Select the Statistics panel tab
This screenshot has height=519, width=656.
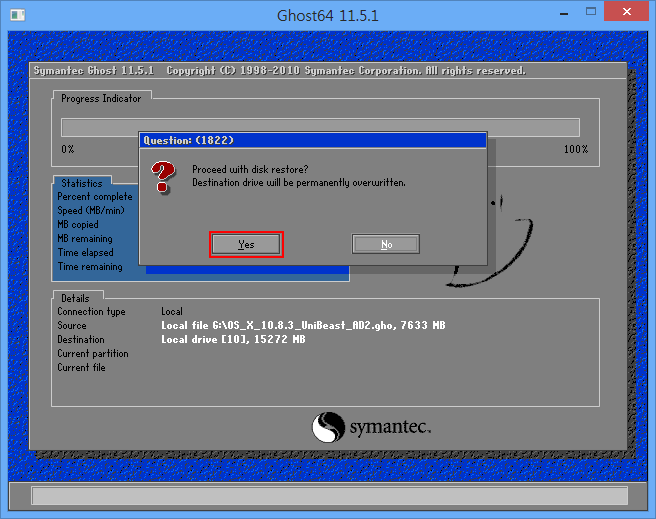click(82, 183)
